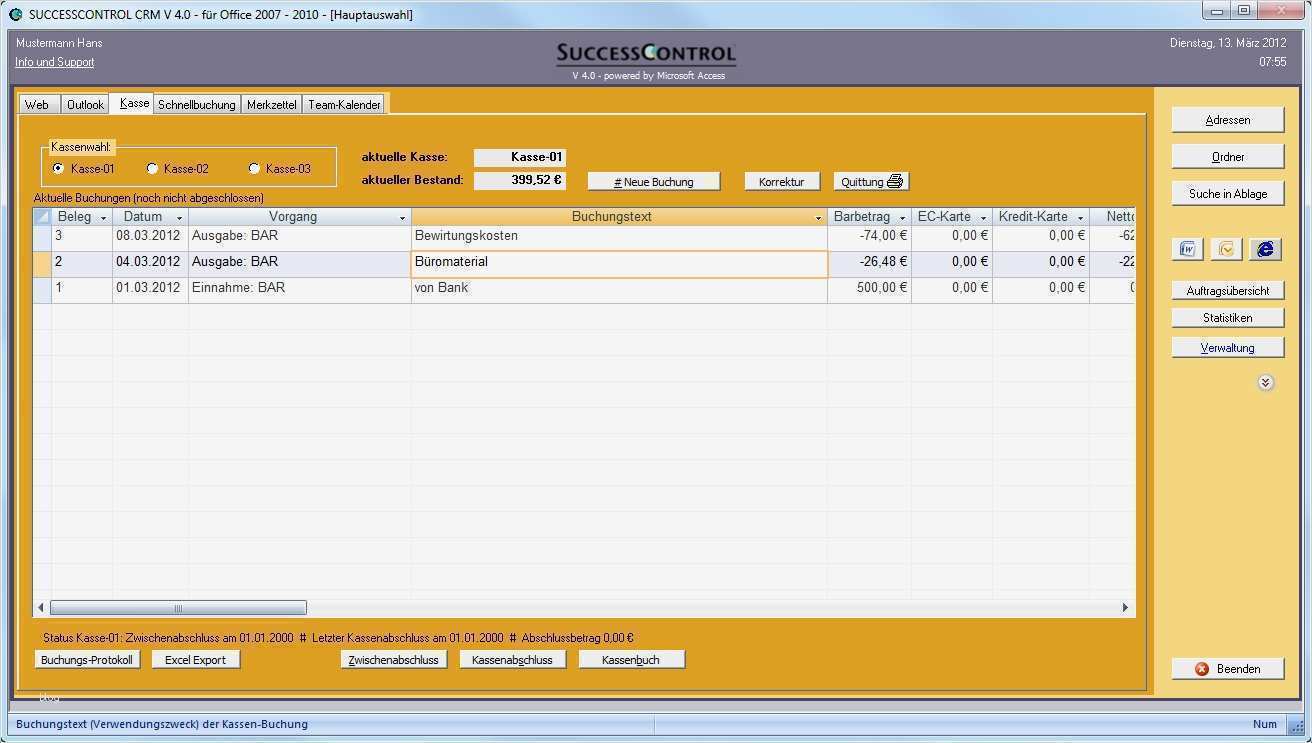The height and width of the screenshot is (743, 1312).
Task: Print a receipt using the Quittung printer icon
Action: (897, 181)
